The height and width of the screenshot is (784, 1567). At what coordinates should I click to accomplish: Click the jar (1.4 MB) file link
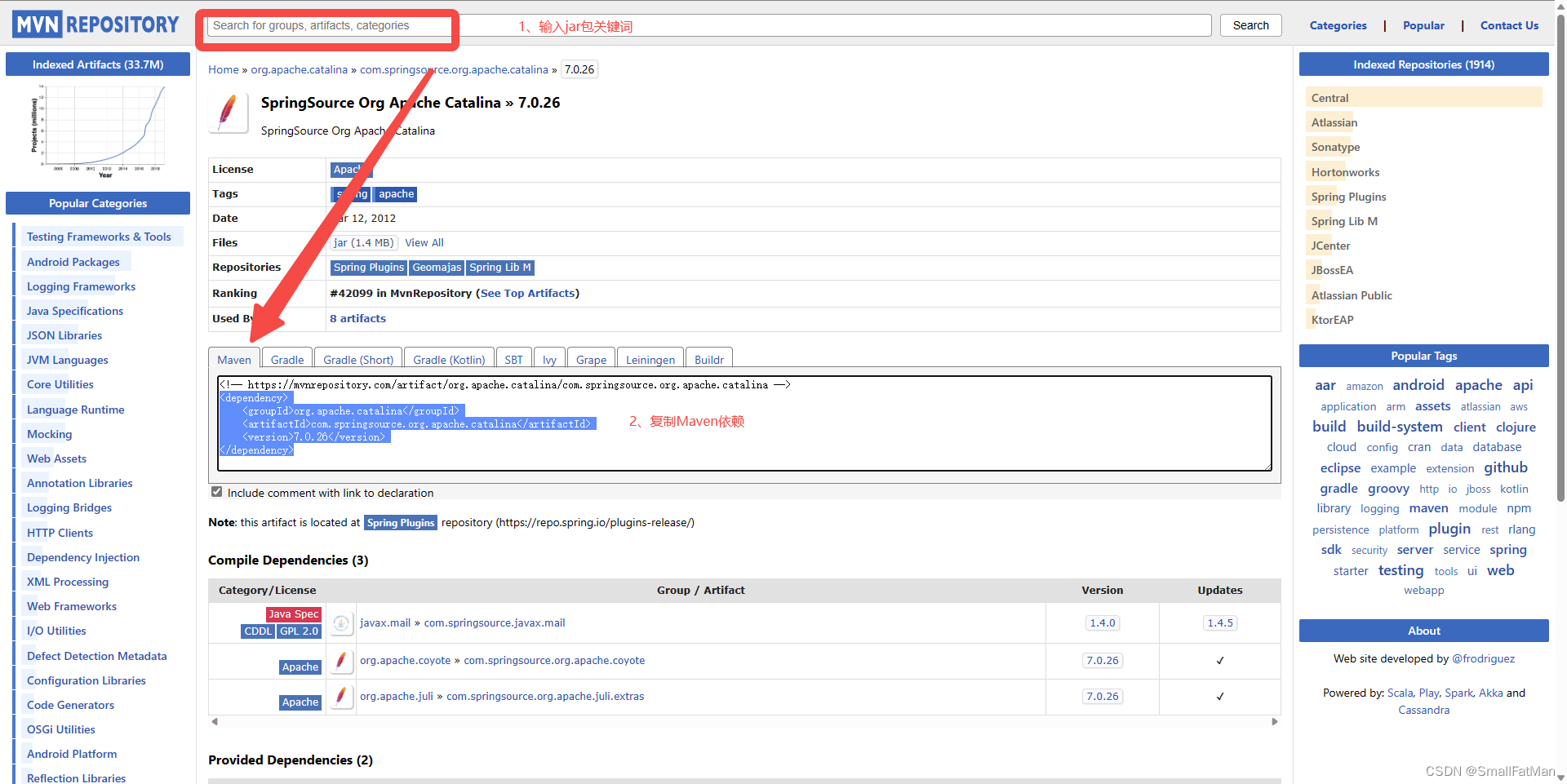(x=363, y=242)
